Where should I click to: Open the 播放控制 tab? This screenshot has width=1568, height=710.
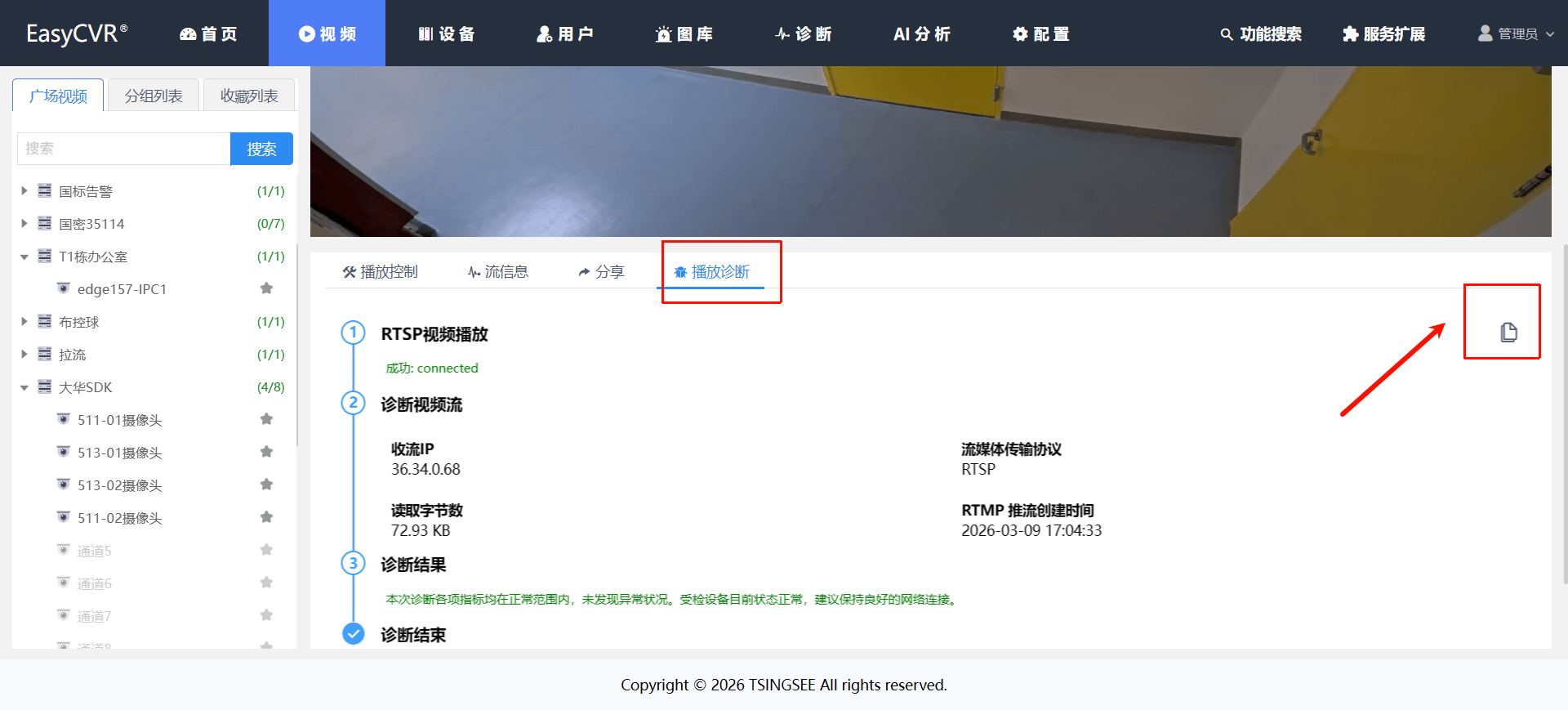381,271
